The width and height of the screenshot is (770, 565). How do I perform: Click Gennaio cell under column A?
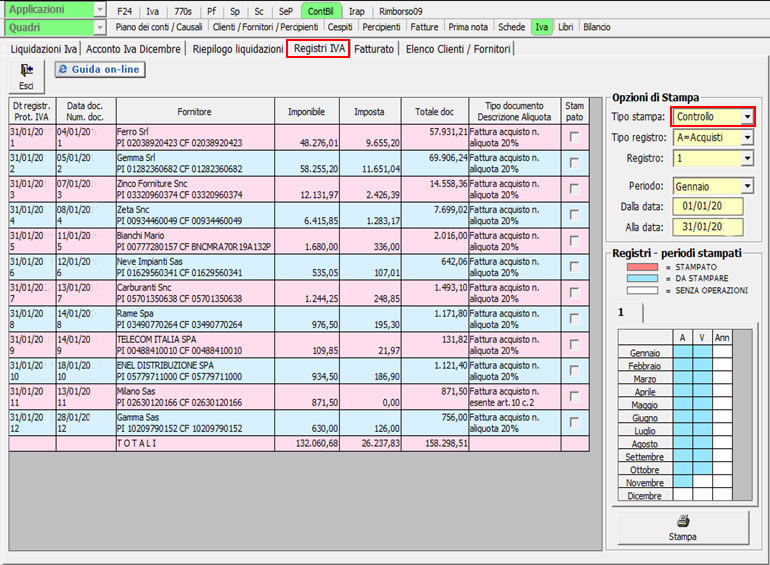[683, 351]
